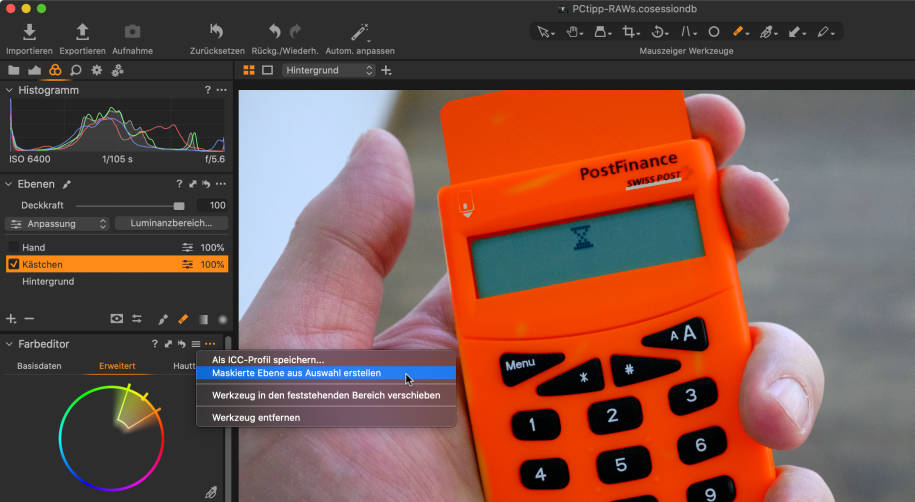The height and width of the screenshot is (502, 915).
Task: Open the Exposure tool tab icon
Action: coord(34,70)
